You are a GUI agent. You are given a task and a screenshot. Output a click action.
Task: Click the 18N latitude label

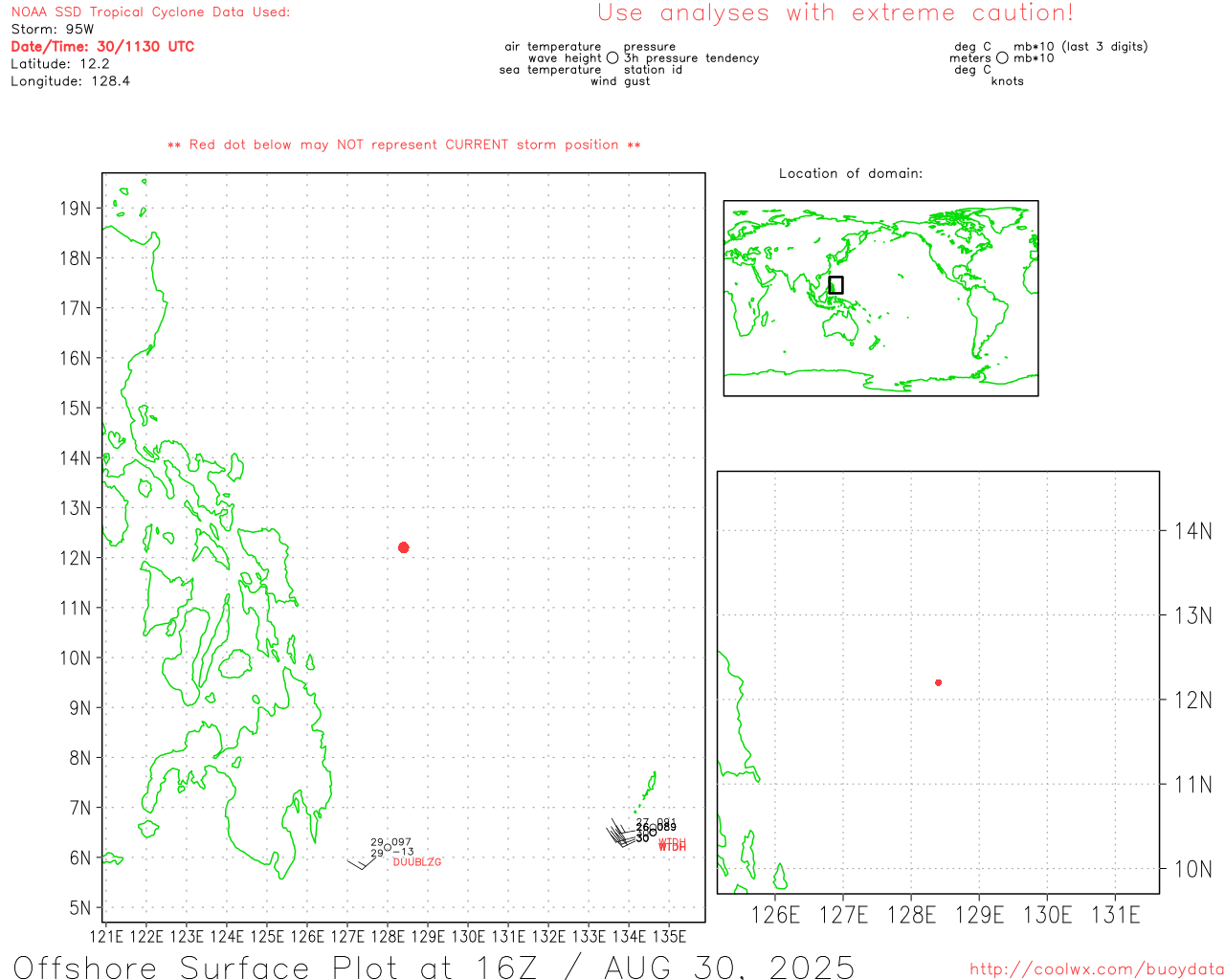76,258
